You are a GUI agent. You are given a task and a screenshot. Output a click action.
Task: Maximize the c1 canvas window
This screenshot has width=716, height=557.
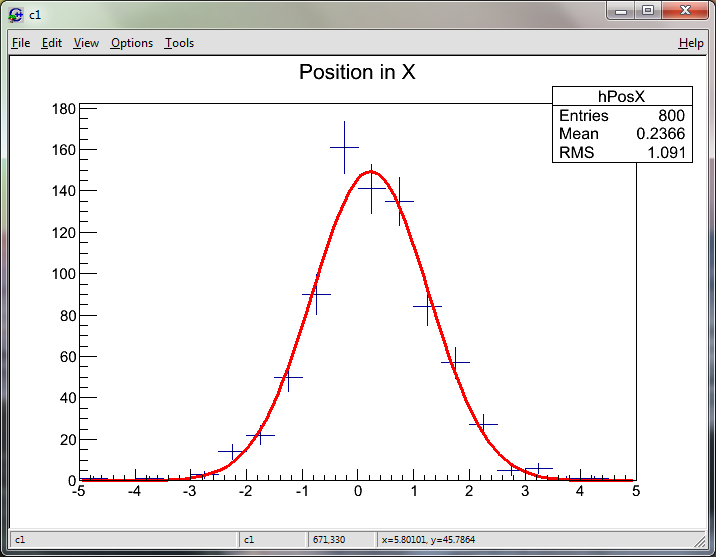(x=648, y=11)
